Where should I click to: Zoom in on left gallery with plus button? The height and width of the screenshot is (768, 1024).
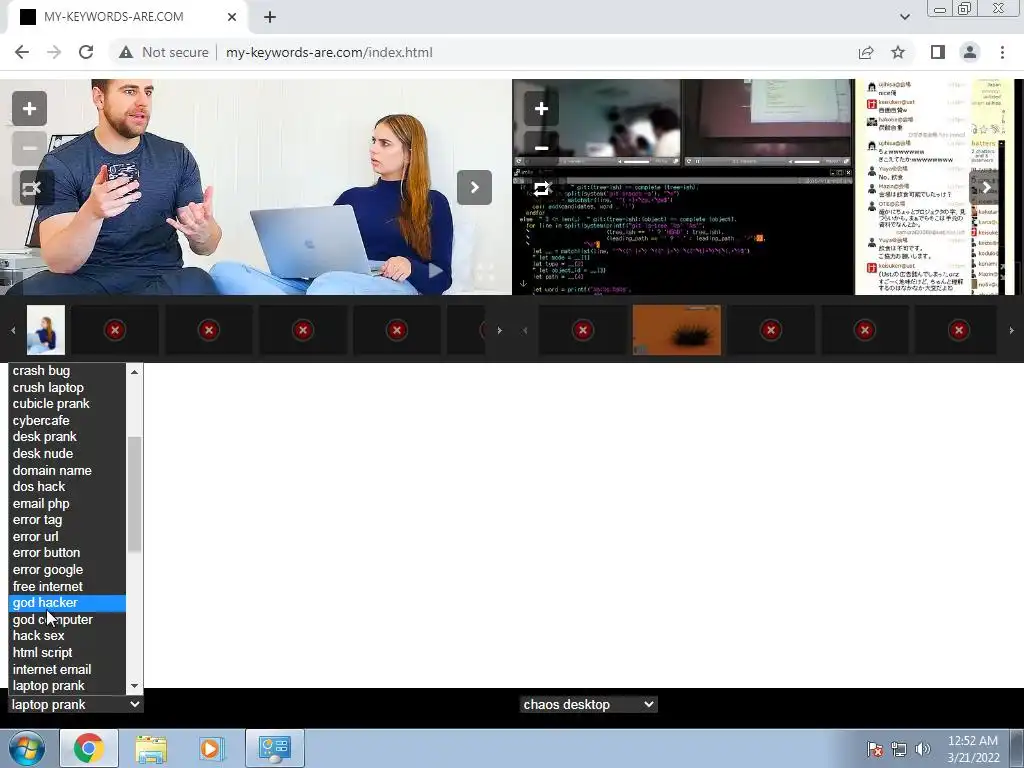pos(29,108)
